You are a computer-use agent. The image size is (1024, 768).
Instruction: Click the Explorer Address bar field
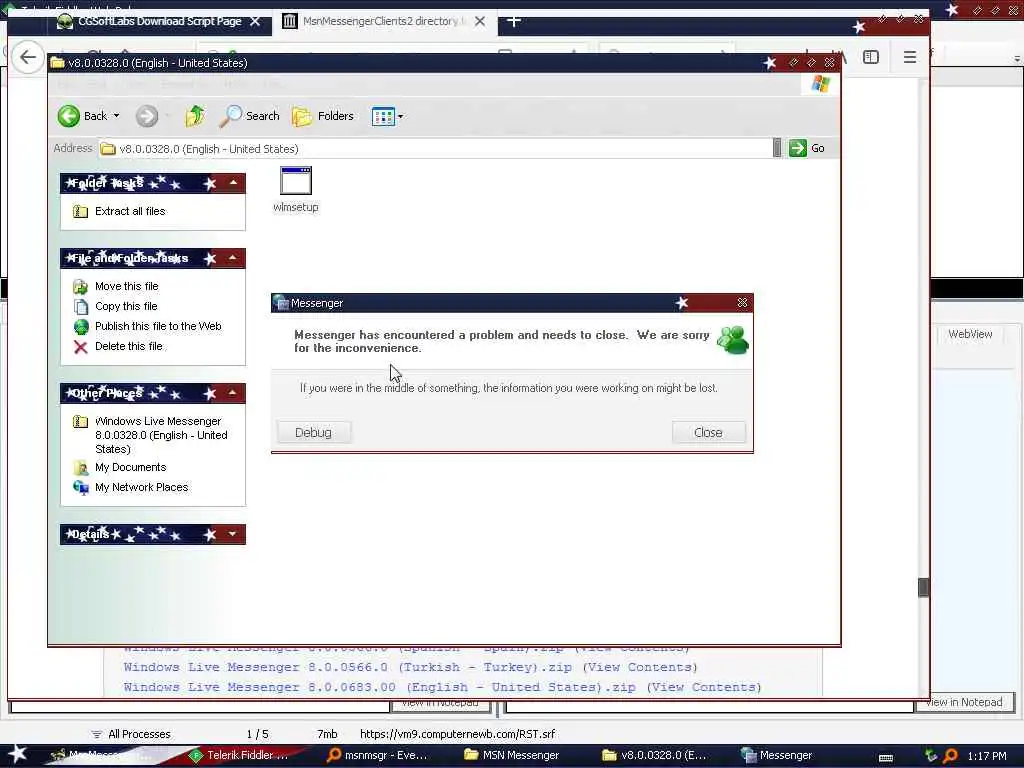pos(435,149)
